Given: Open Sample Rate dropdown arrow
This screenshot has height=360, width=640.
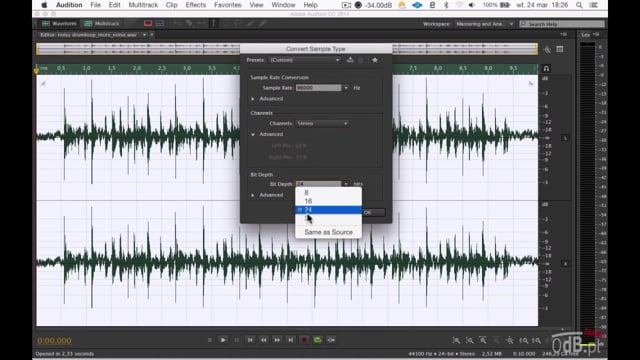Looking at the screenshot, I should [346, 88].
